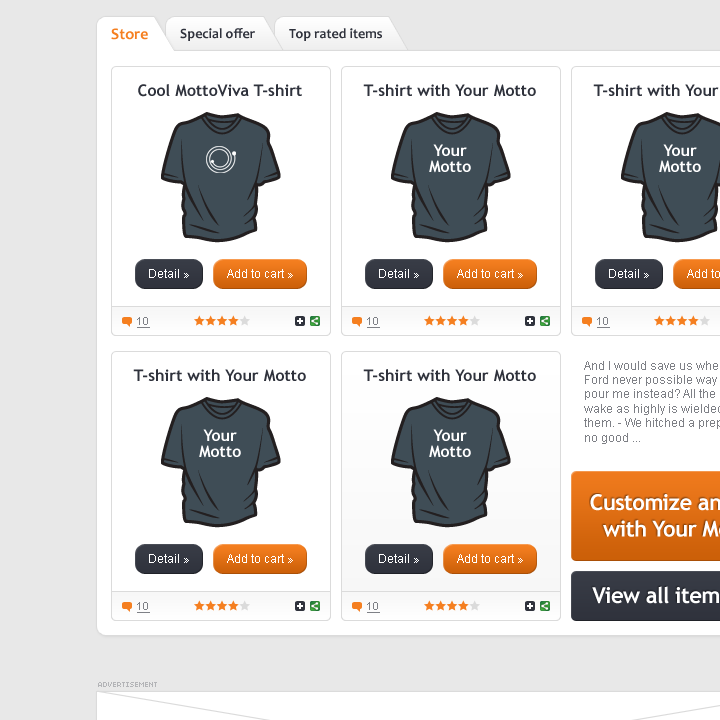Click star rating on top-row middle card
This screenshot has height=720, width=720.
click(x=452, y=321)
